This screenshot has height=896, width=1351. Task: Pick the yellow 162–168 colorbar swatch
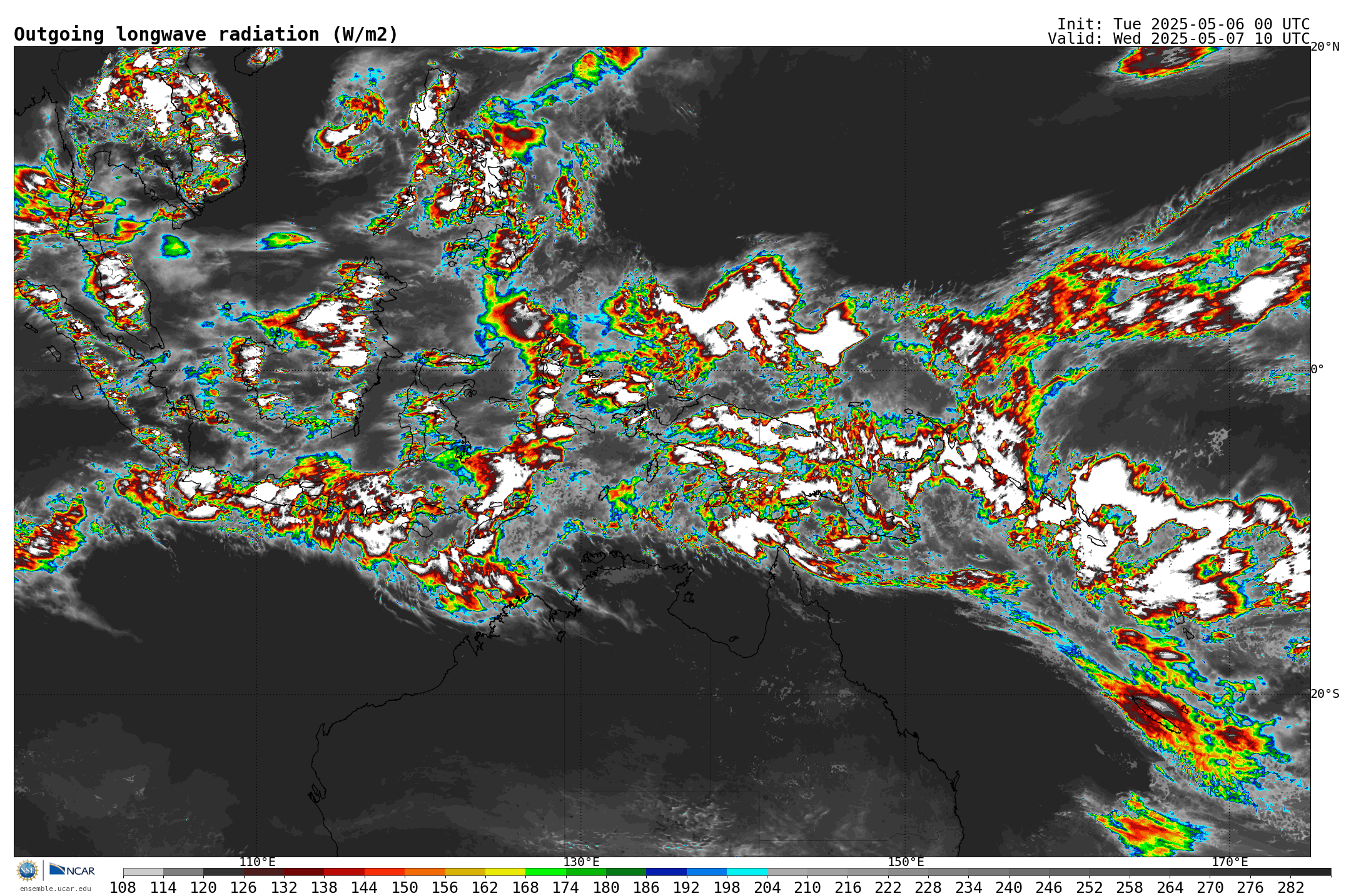pyautogui.click(x=505, y=872)
